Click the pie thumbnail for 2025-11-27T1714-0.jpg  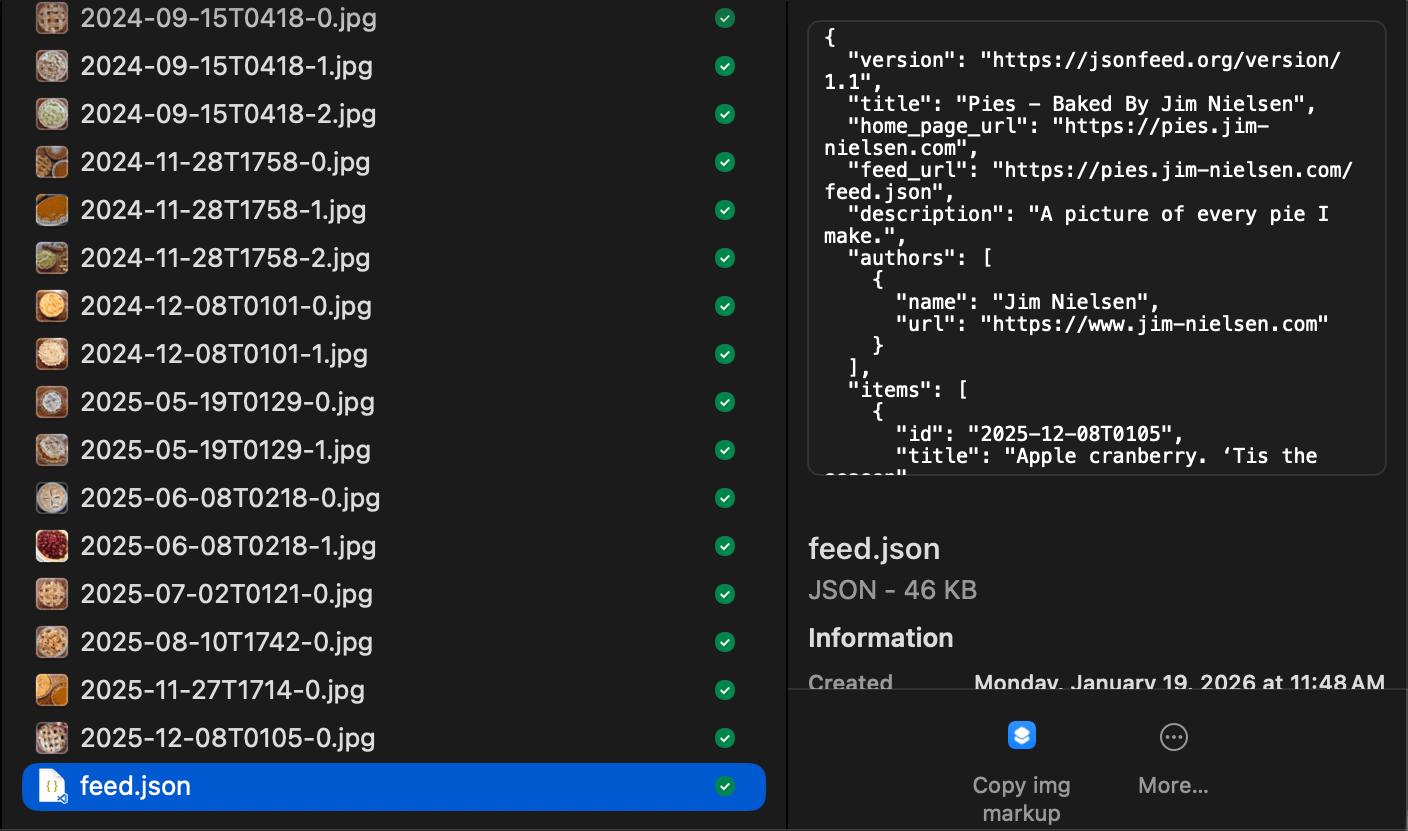point(51,690)
